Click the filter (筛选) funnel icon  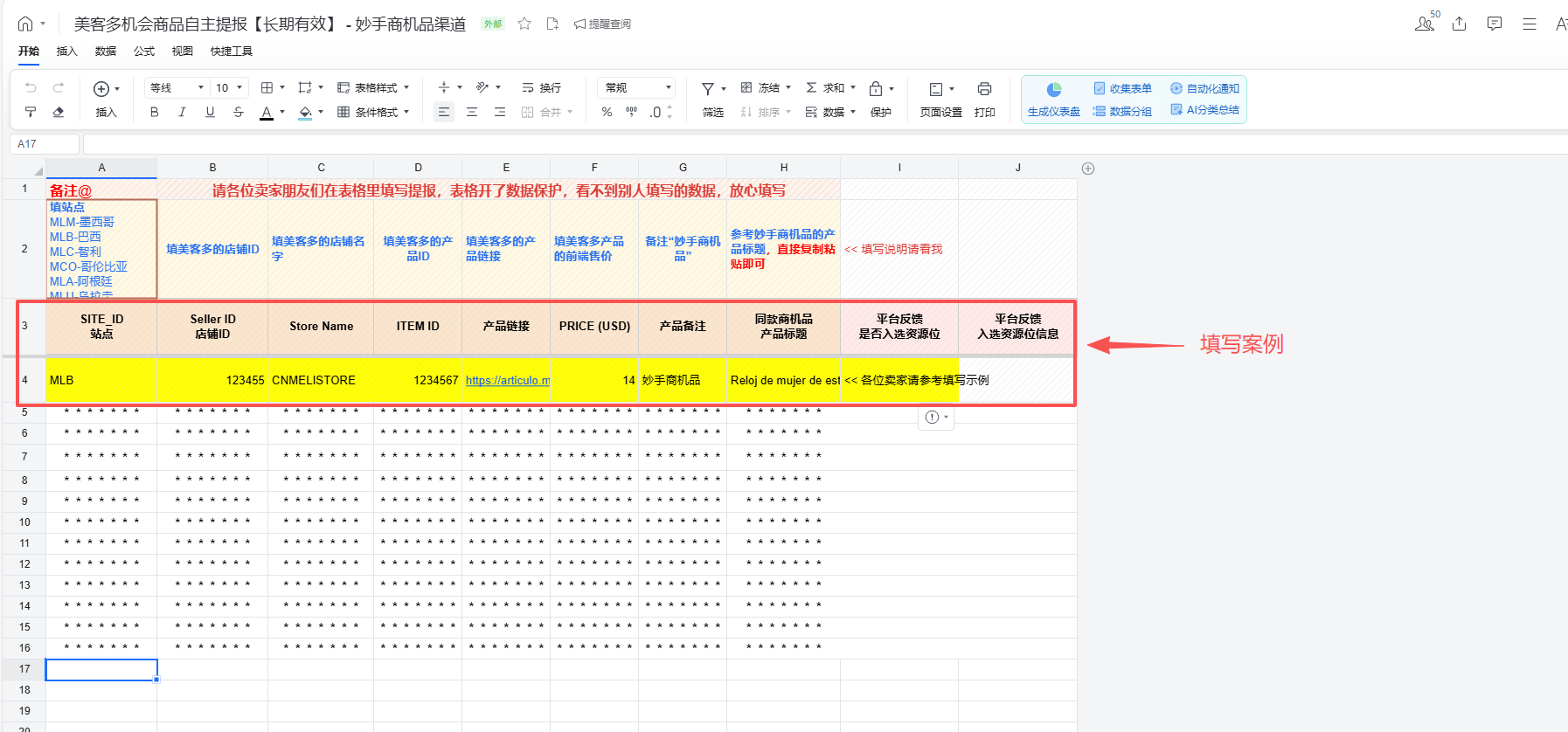click(708, 89)
